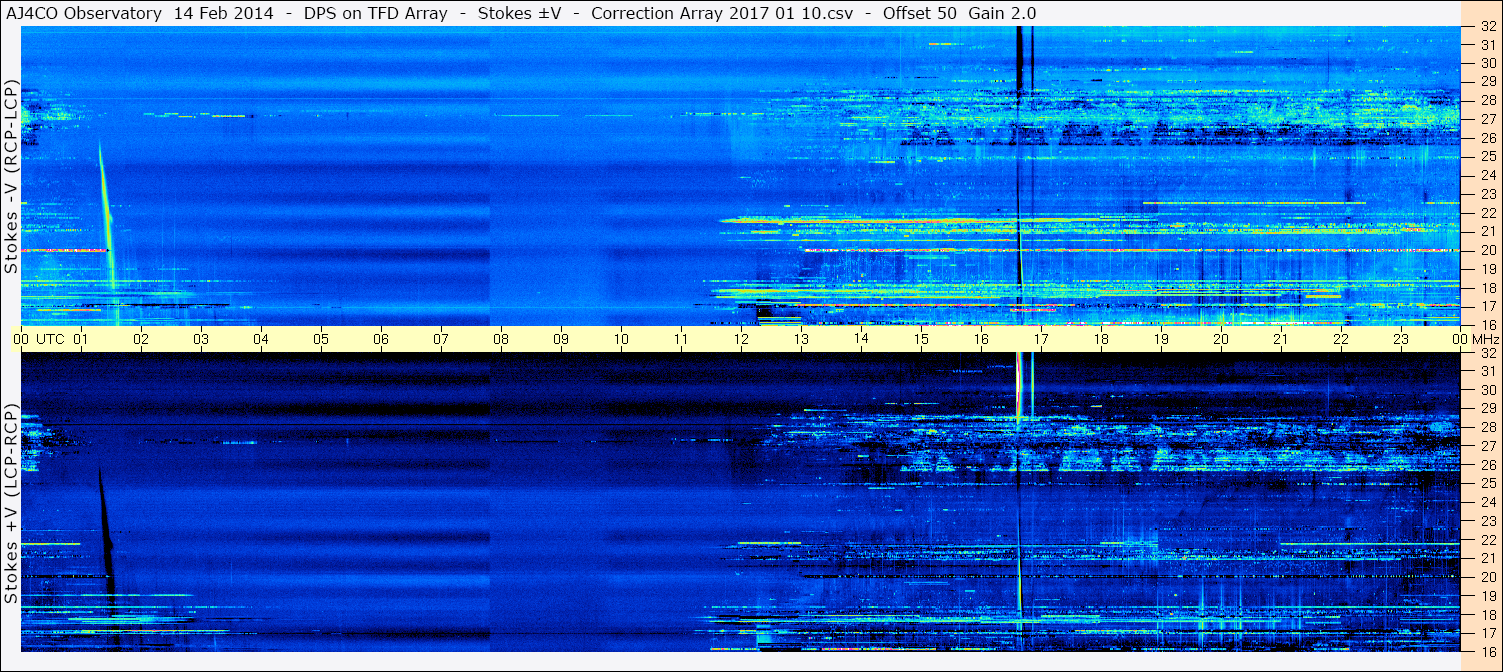Click the bright sloping burst in Stokes -V panel

coord(107,218)
